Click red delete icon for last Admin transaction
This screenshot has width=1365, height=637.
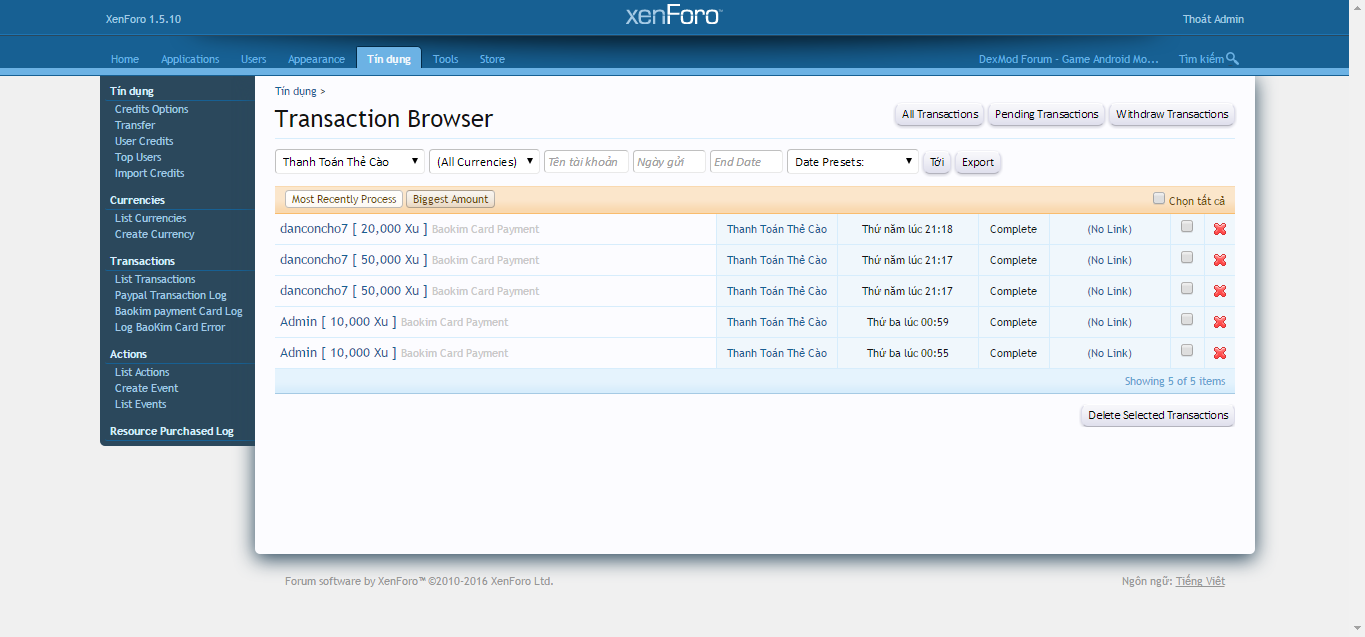pos(1219,353)
